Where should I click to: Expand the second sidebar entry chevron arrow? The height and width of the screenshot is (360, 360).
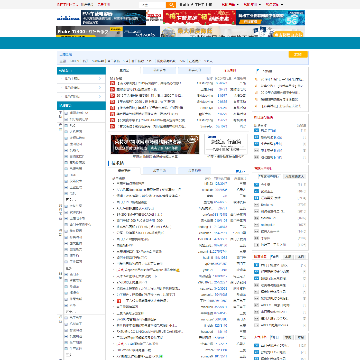point(100,88)
